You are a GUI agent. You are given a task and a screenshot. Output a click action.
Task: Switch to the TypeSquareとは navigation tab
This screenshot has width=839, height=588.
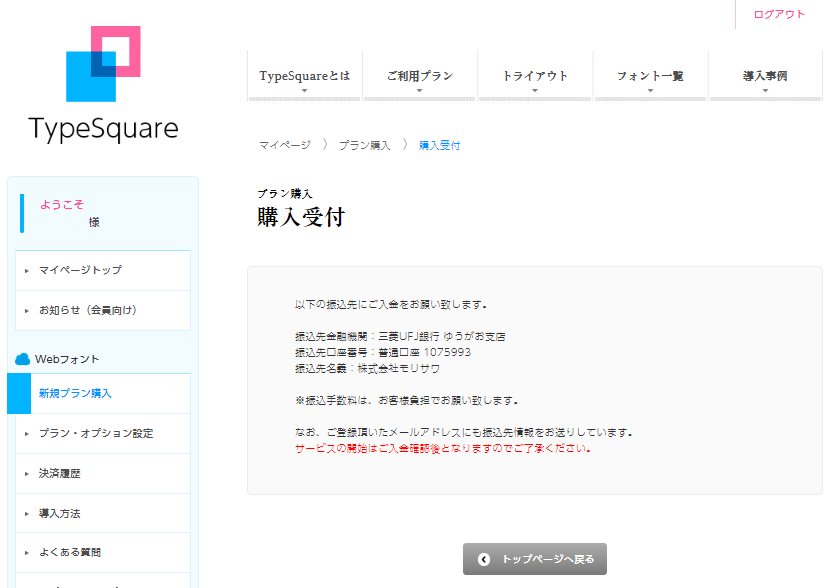pyautogui.click(x=304, y=75)
